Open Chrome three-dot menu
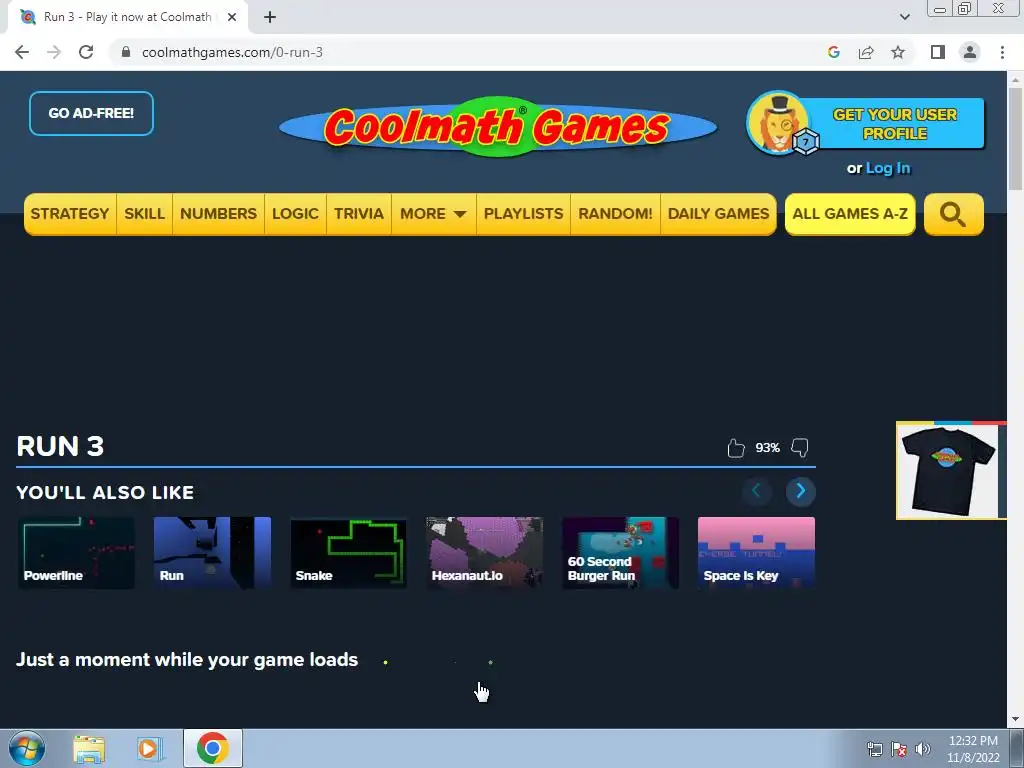 [x=1002, y=52]
